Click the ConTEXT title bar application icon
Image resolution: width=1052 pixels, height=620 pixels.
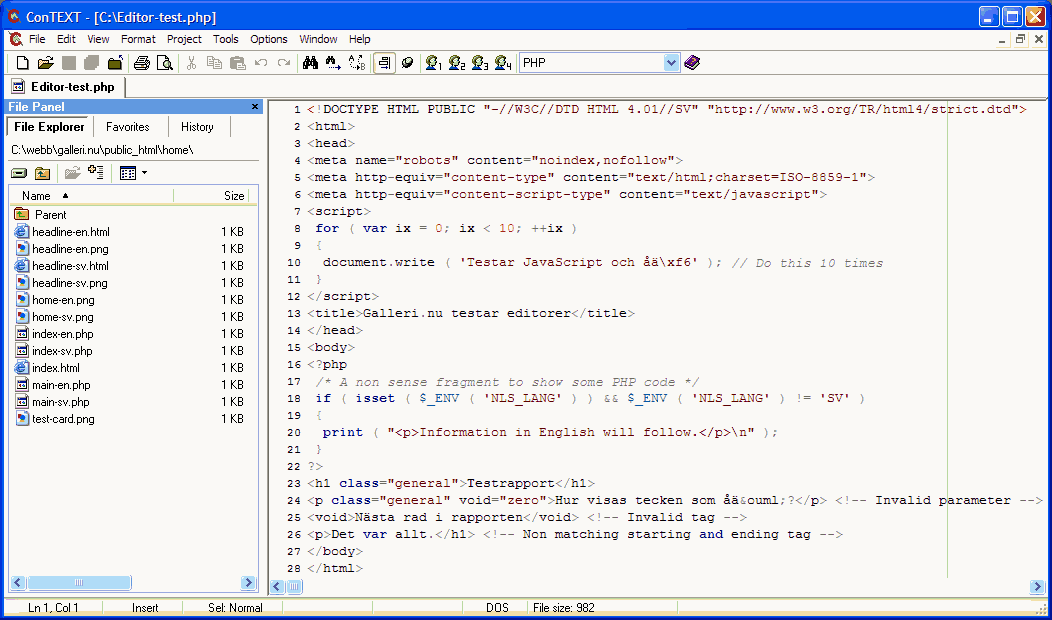point(13,16)
